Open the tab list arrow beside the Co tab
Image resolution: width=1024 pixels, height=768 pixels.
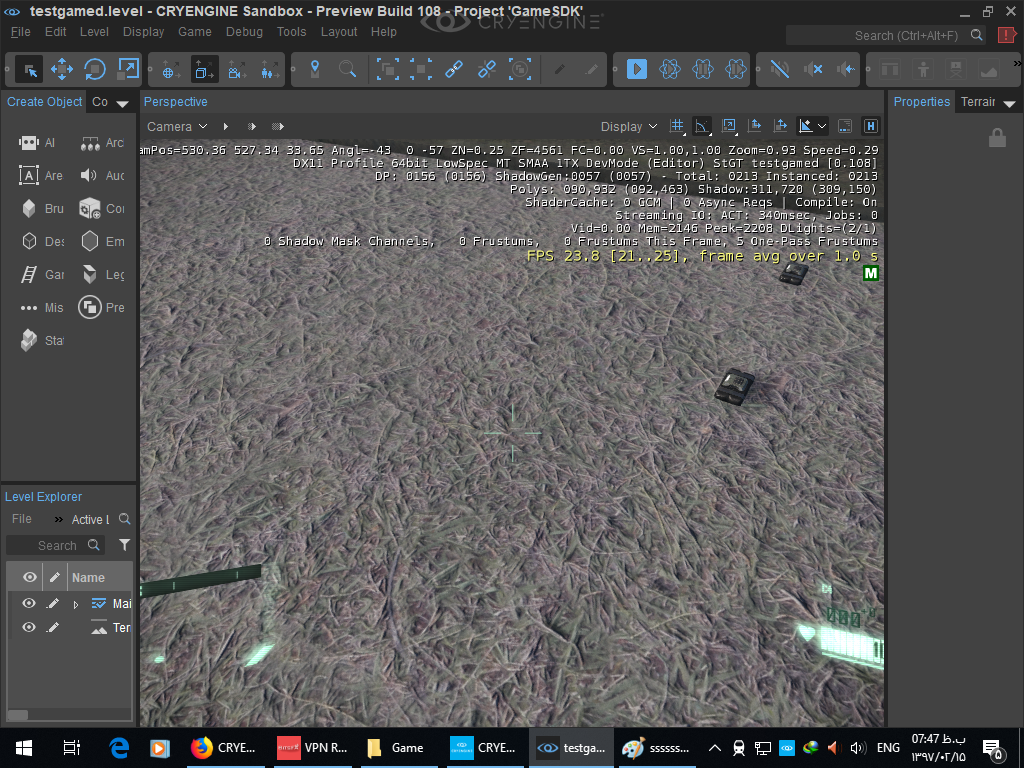[x=122, y=104]
